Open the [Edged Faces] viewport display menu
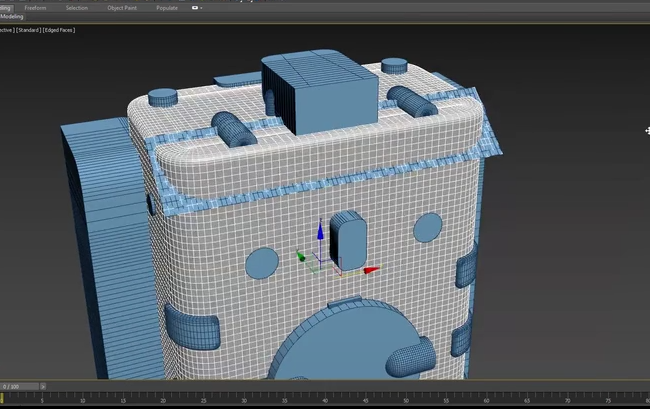The height and width of the screenshot is (409, 650). (59, 30)
